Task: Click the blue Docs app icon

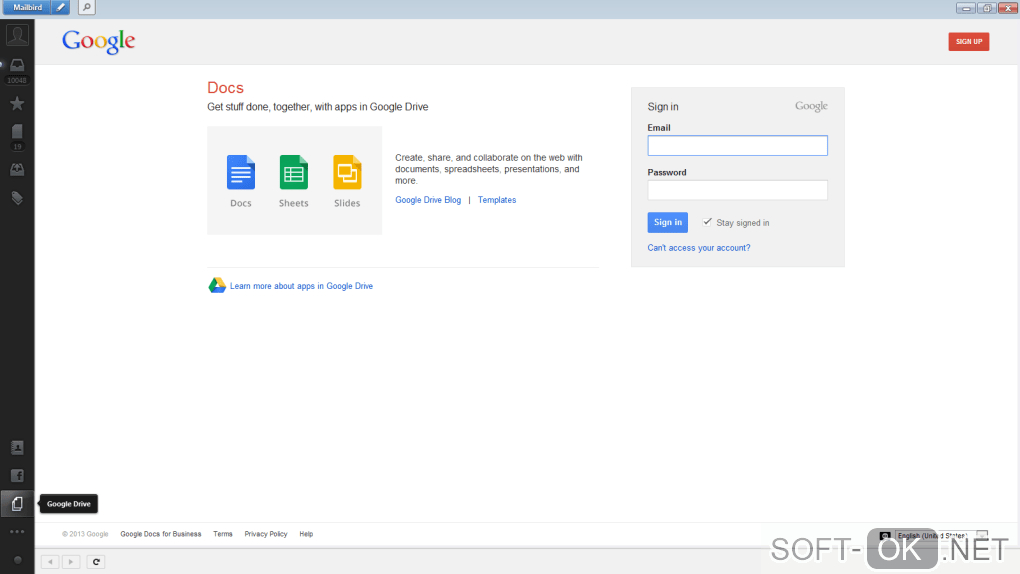Action: [x=241, y=172]
